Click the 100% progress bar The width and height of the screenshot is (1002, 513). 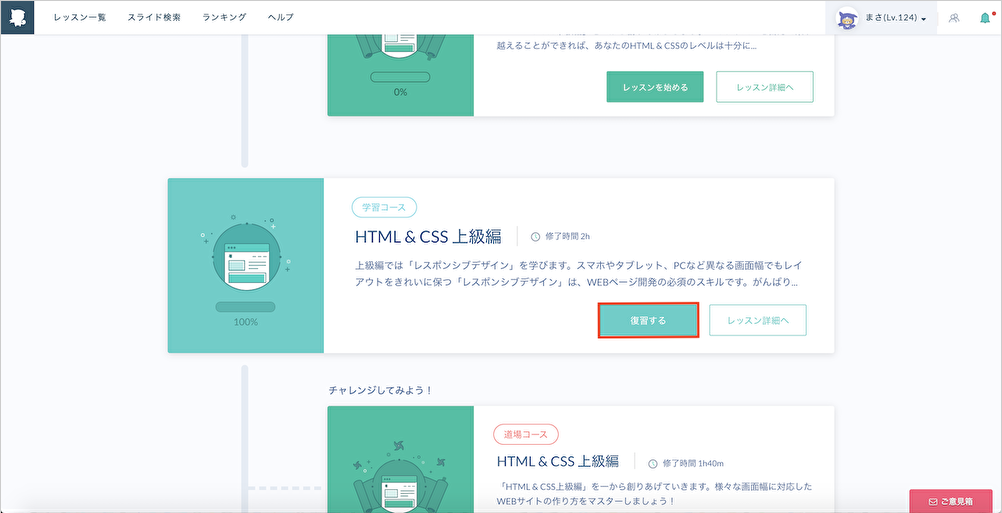point(245,307)
